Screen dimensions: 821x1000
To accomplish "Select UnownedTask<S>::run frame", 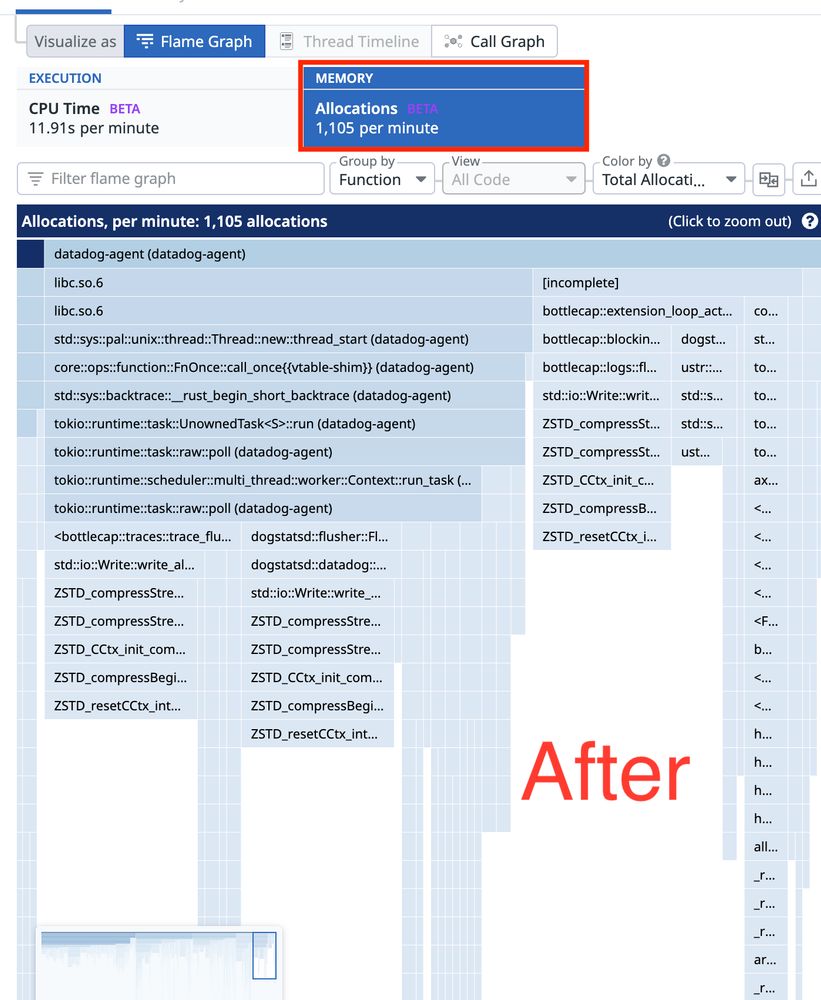I will (x=285, y=423).
